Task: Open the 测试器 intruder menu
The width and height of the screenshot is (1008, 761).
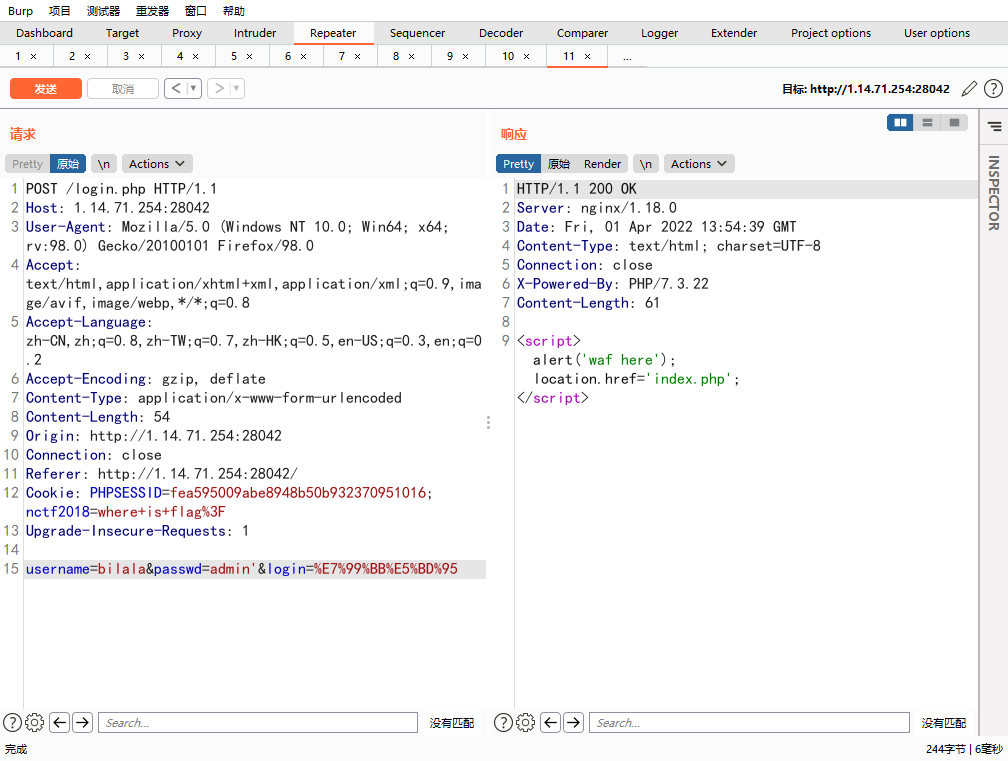Action: point(104,11)
